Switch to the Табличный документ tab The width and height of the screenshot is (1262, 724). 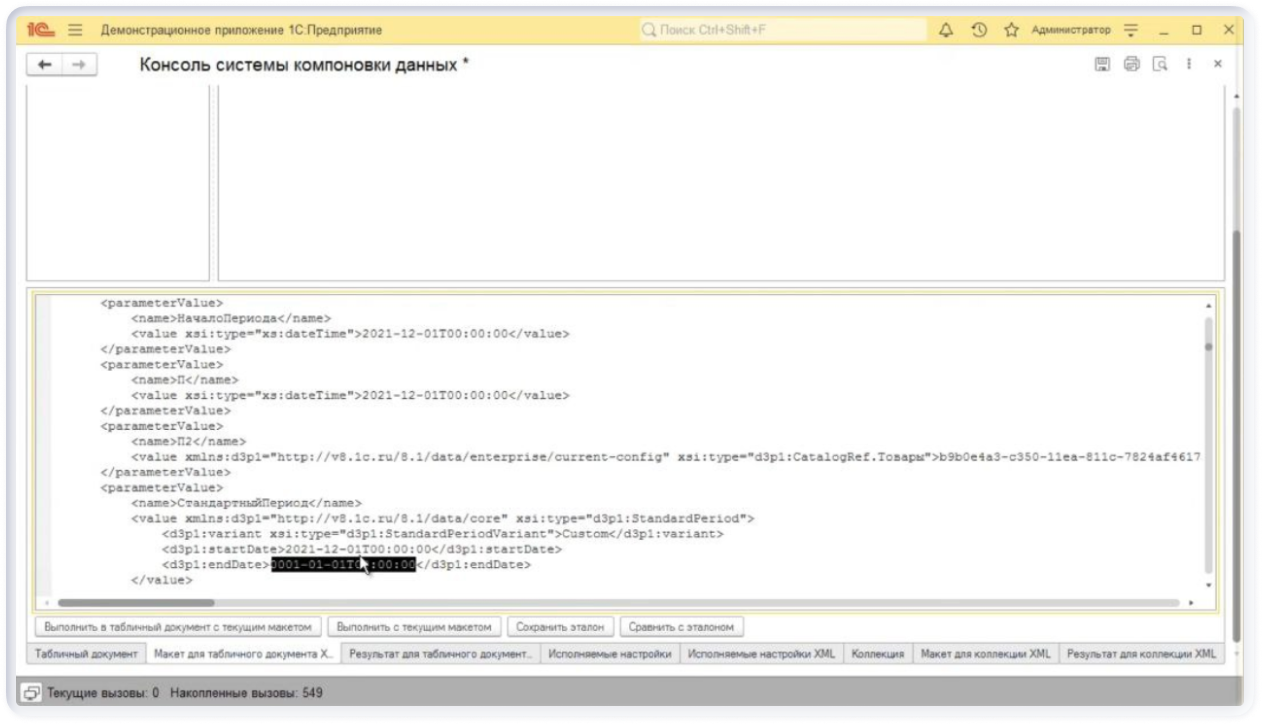[86, 654]
